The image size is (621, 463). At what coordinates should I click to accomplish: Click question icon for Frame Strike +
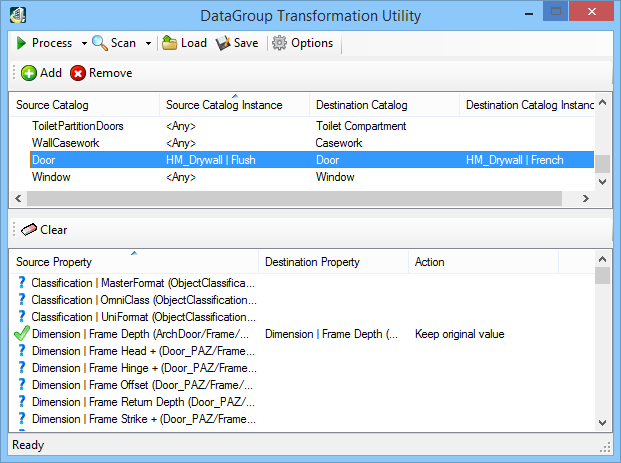point(22,419)
